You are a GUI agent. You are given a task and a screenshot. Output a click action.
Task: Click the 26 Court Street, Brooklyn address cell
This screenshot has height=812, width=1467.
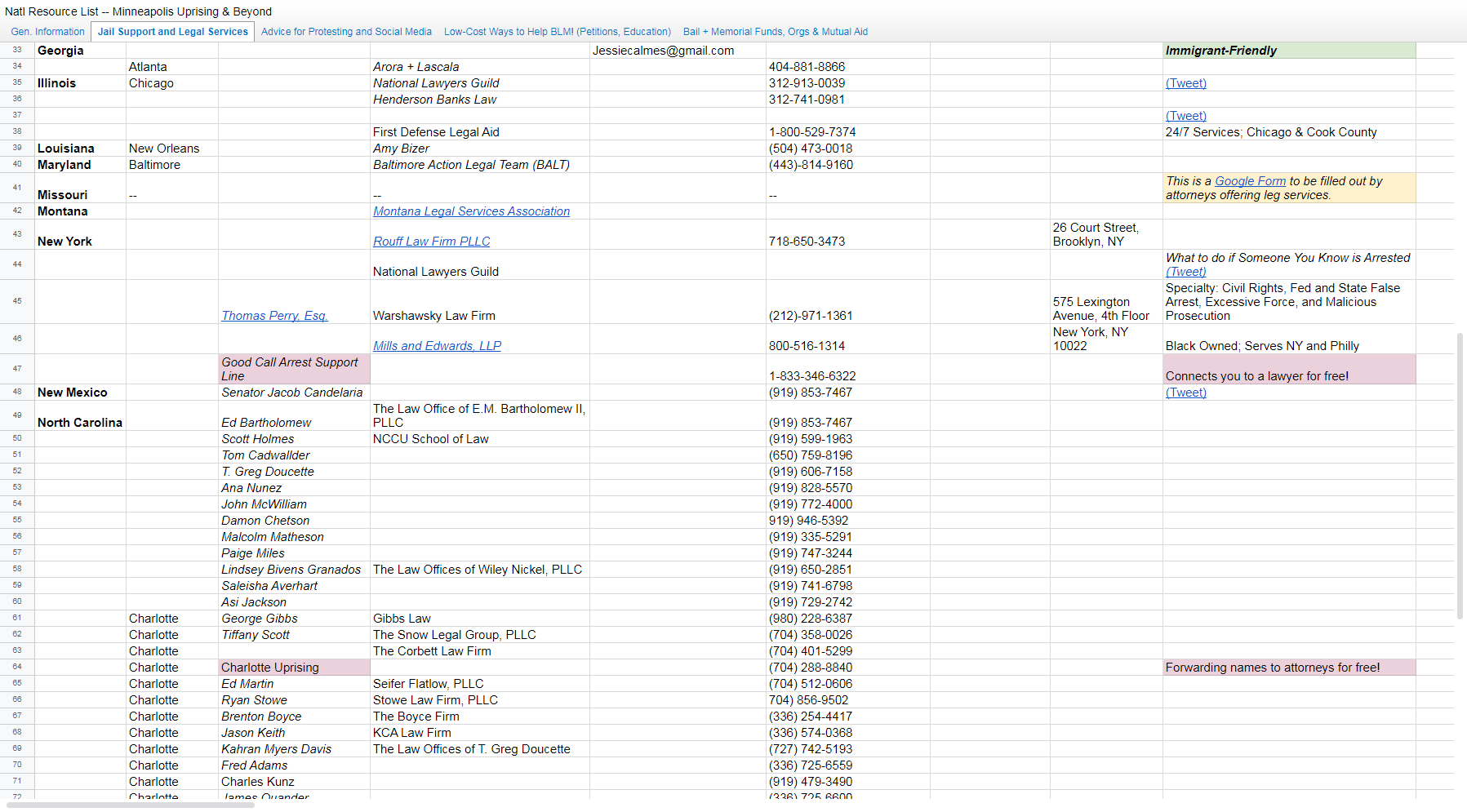point(1106,234)
